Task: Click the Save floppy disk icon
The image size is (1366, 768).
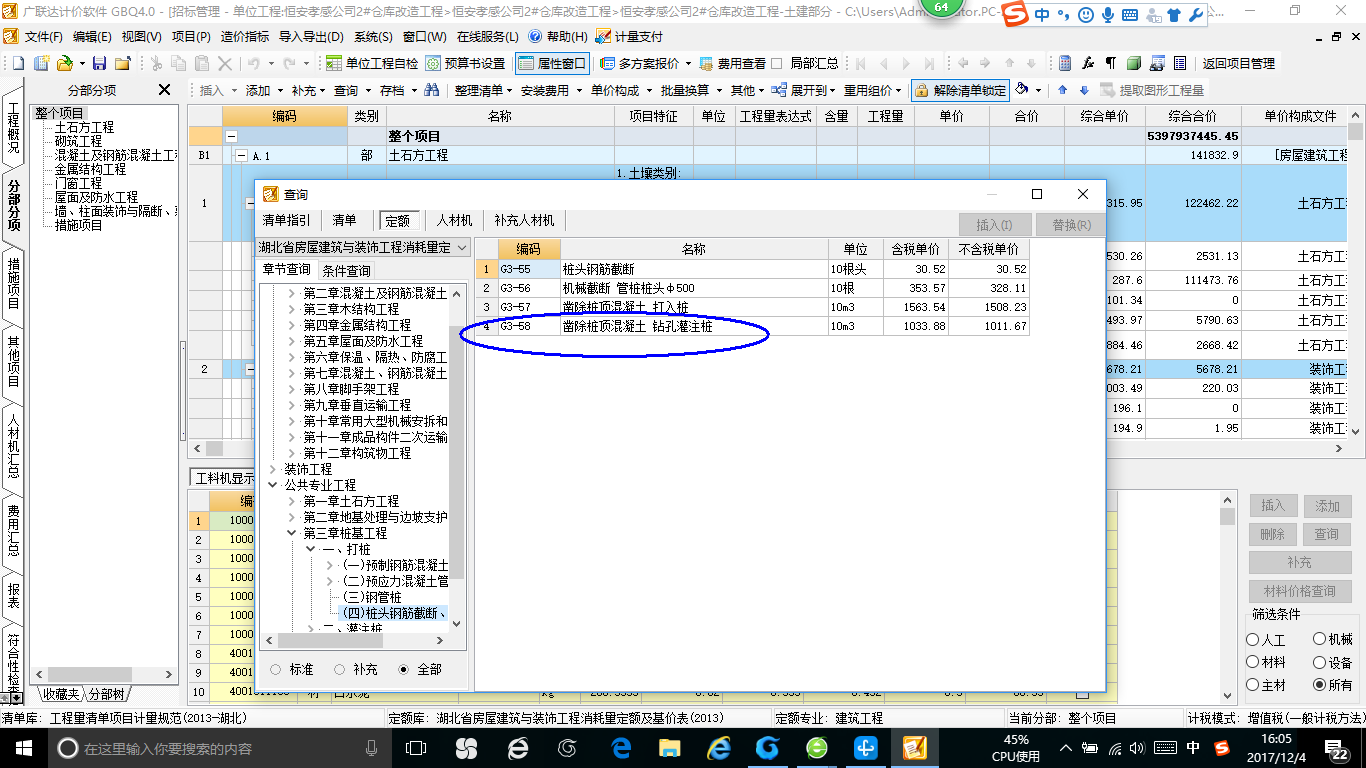Action: 99,63
